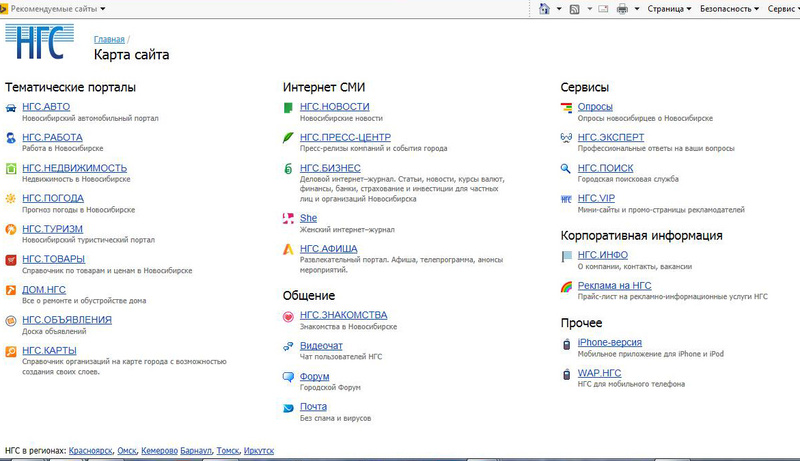Open the Безопасность menu
The width and height of the screenshot is (800, 461).
[731, 8]
